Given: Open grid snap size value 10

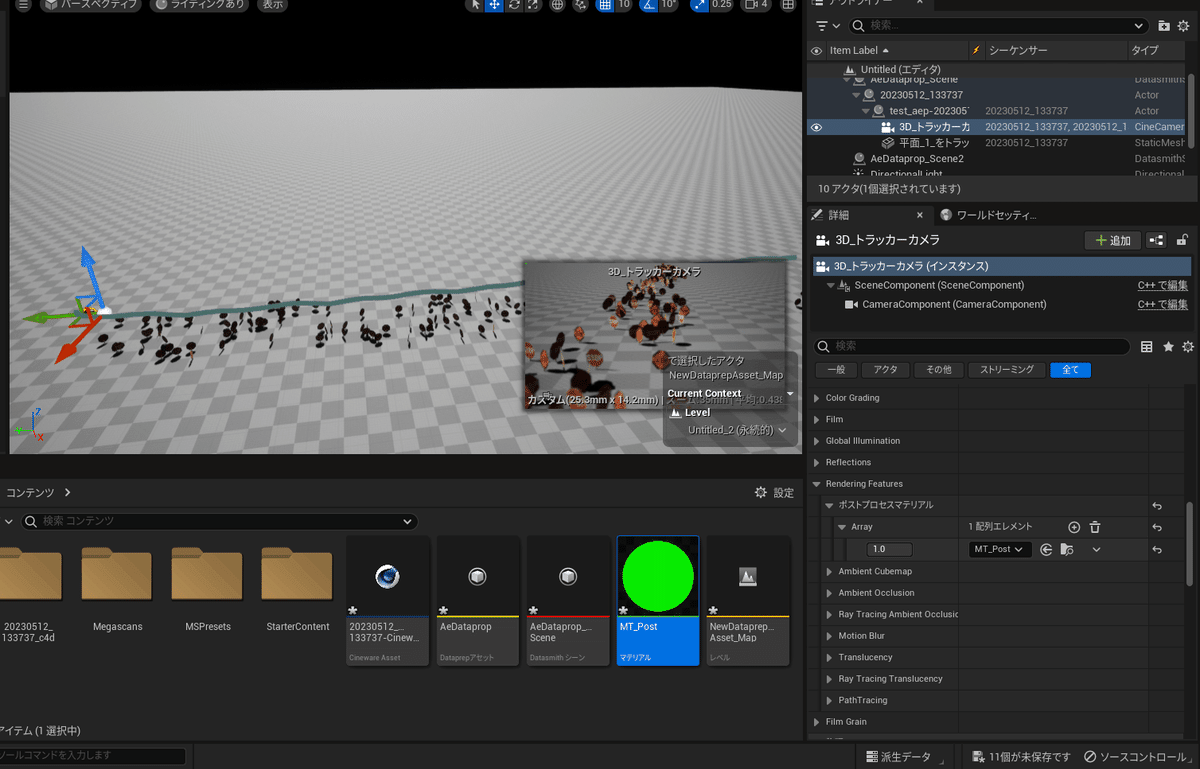Looking at the screenshot, I should 623,5.
